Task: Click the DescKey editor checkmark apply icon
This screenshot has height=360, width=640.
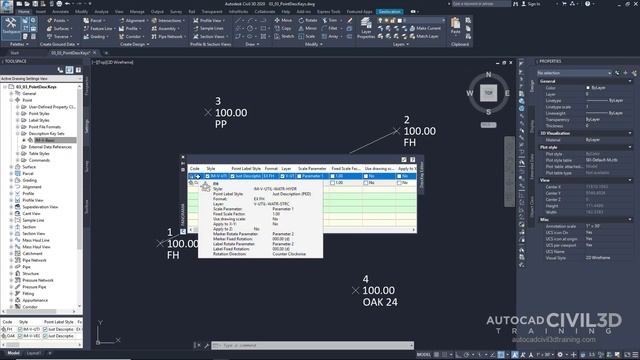Action: click(x=404, y=160)
